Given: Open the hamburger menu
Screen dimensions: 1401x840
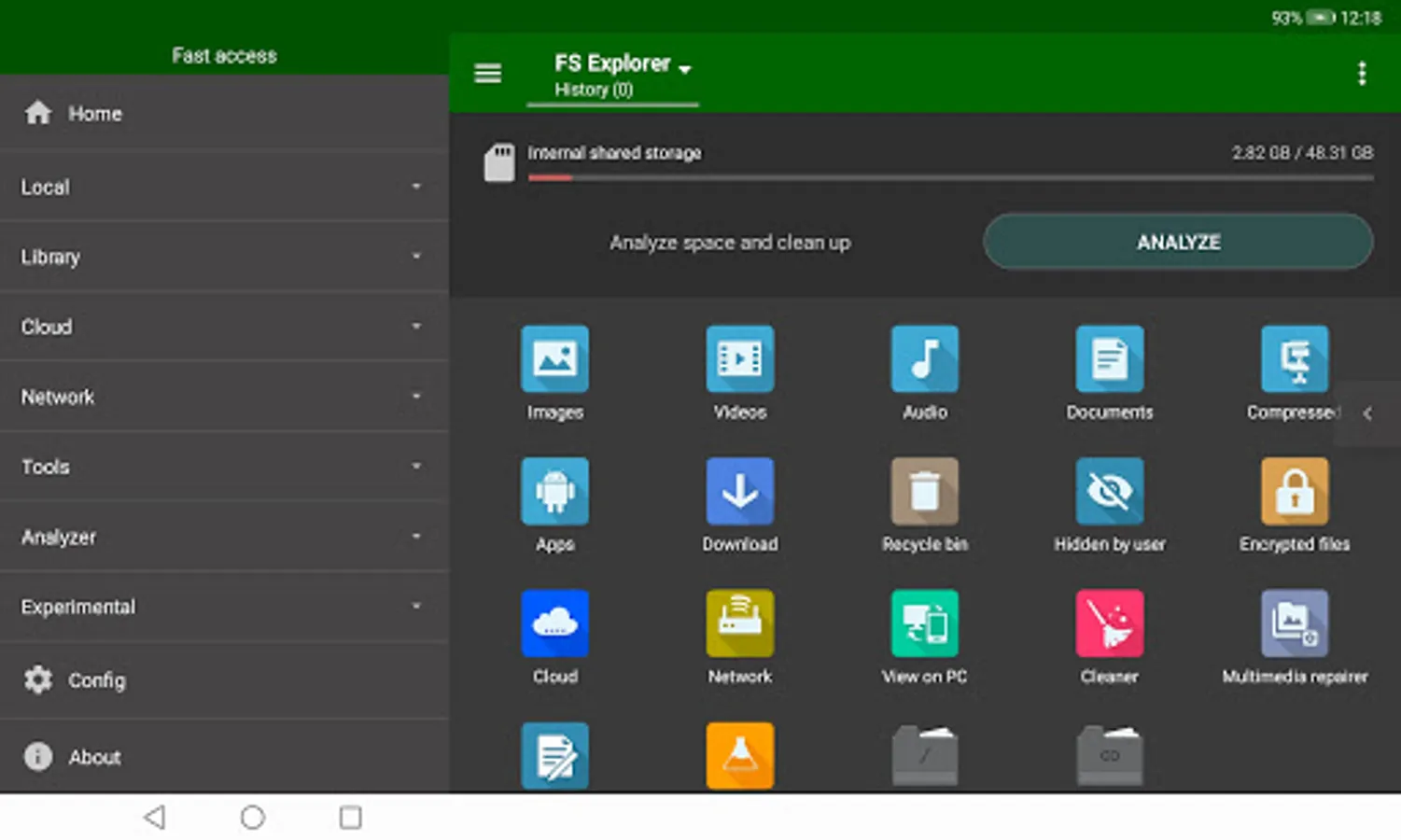Looking at the screenshot, I should tap(487, 73).
